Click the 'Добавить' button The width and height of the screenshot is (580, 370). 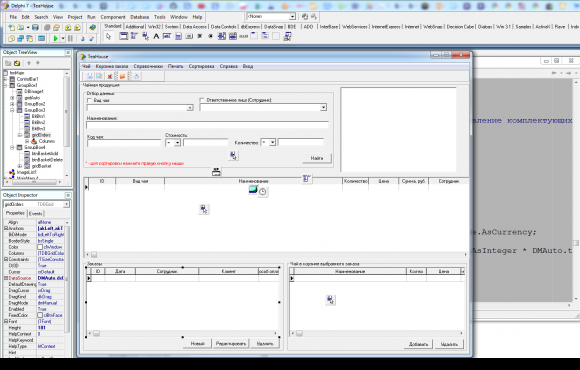(x=418, y=344)
